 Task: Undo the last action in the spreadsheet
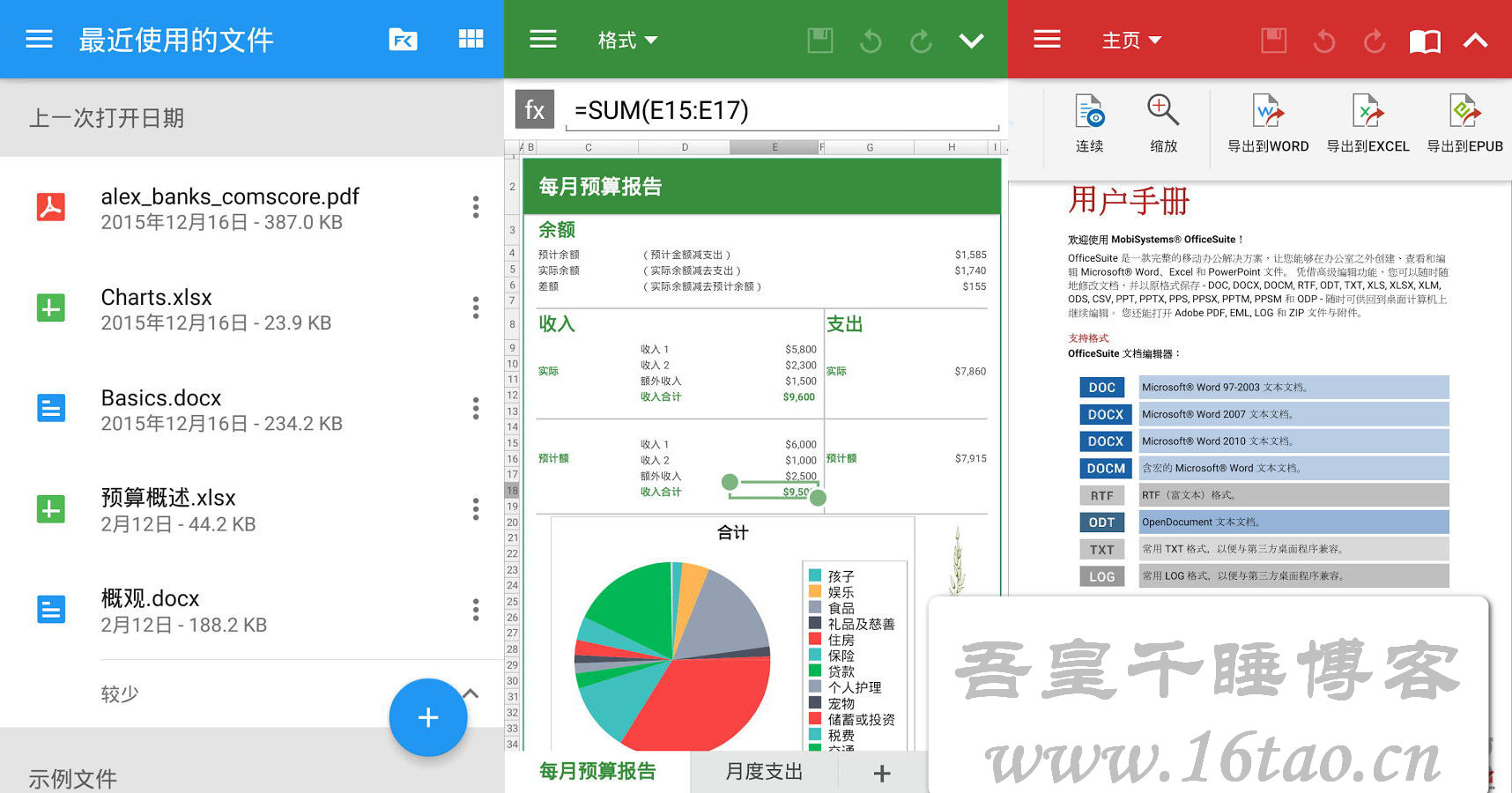pos(871,41)
